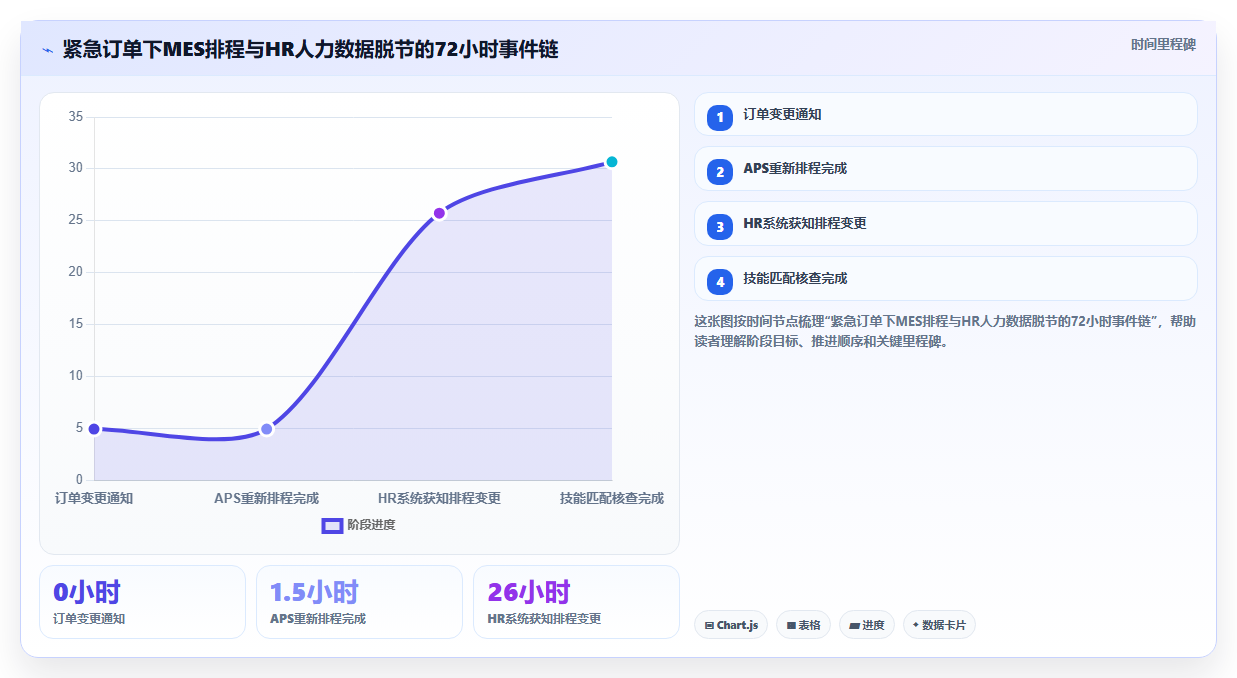Click x-axis label 订单变更通知

(94, 498)
